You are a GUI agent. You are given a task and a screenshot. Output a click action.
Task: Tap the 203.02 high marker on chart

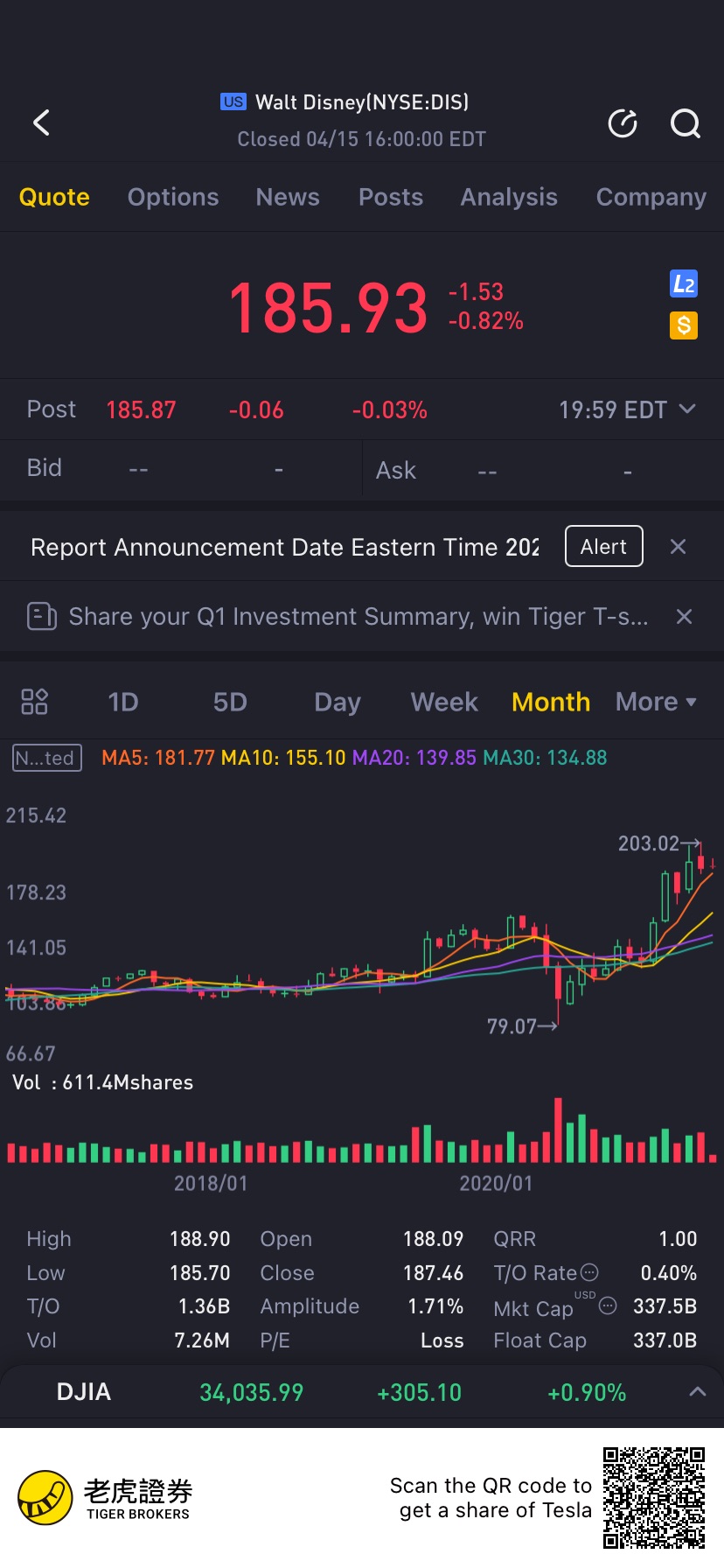pos(659,843)
